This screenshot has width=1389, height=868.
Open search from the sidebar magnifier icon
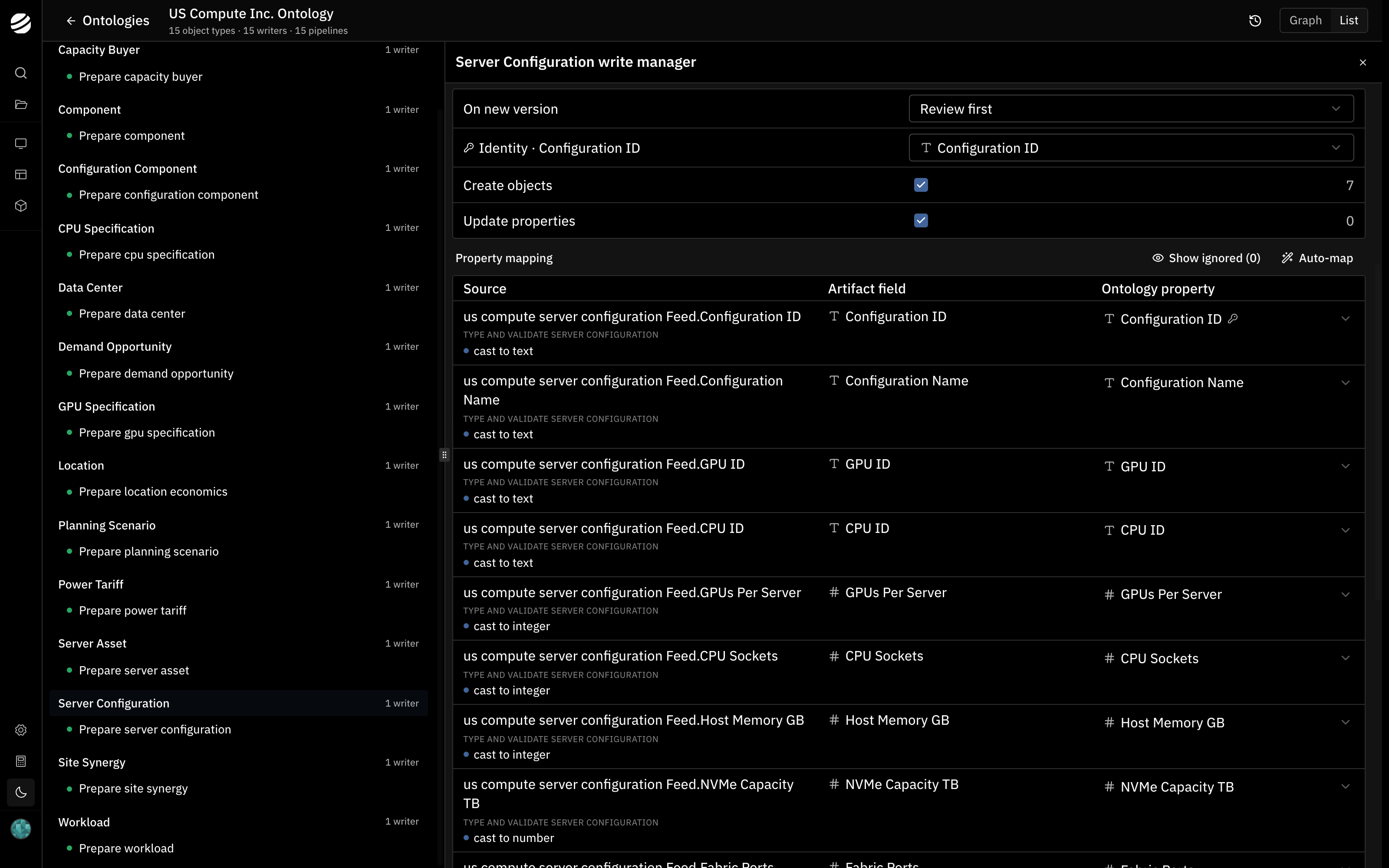(x=21, y=73)
